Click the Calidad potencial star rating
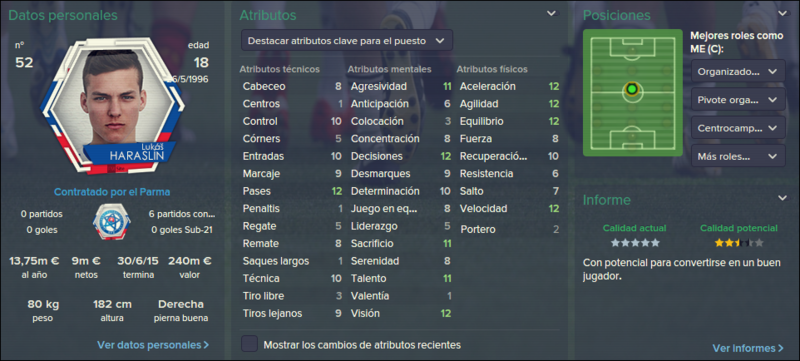The width and height of the screenshot is (800, 361). coord(739,243)
